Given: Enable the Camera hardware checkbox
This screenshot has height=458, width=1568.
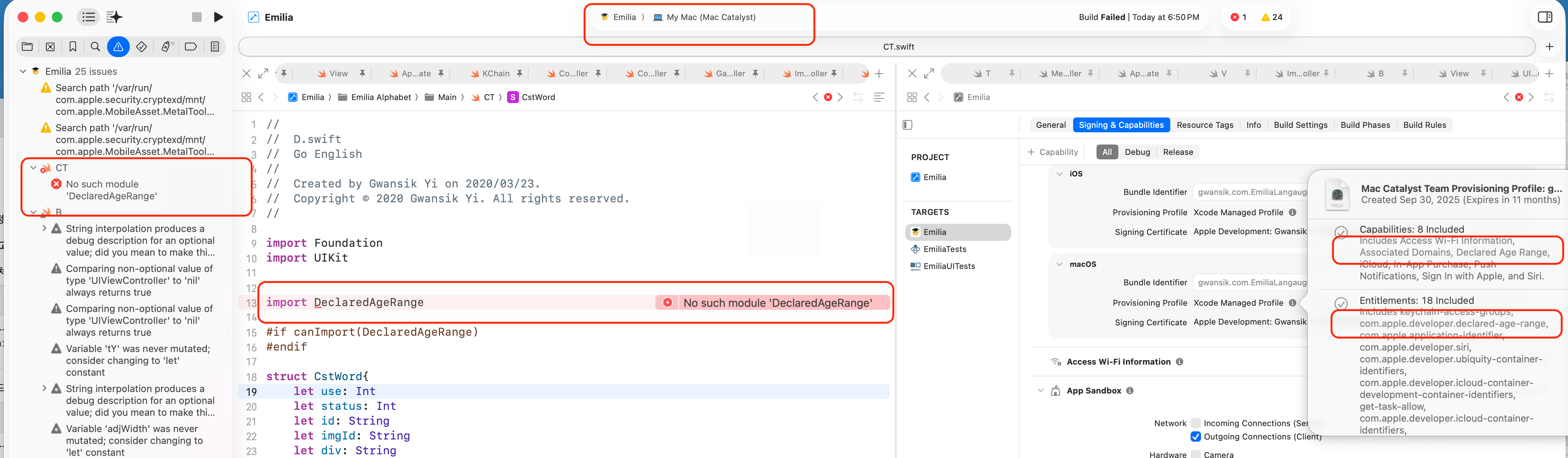Looking at the screenshot, I should point(1195,454).
